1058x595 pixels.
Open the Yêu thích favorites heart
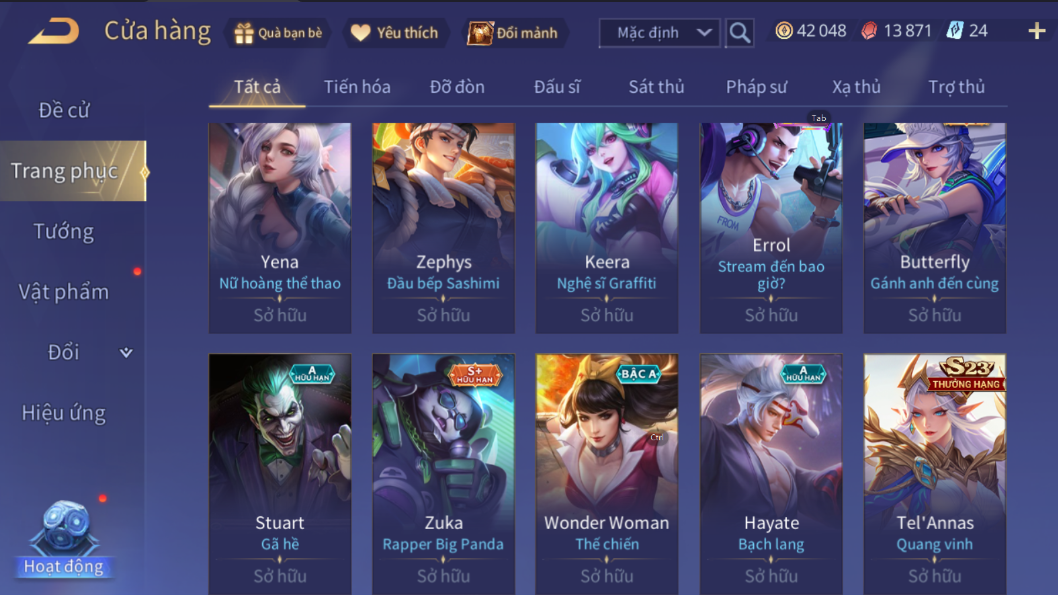tap(396, 32)
